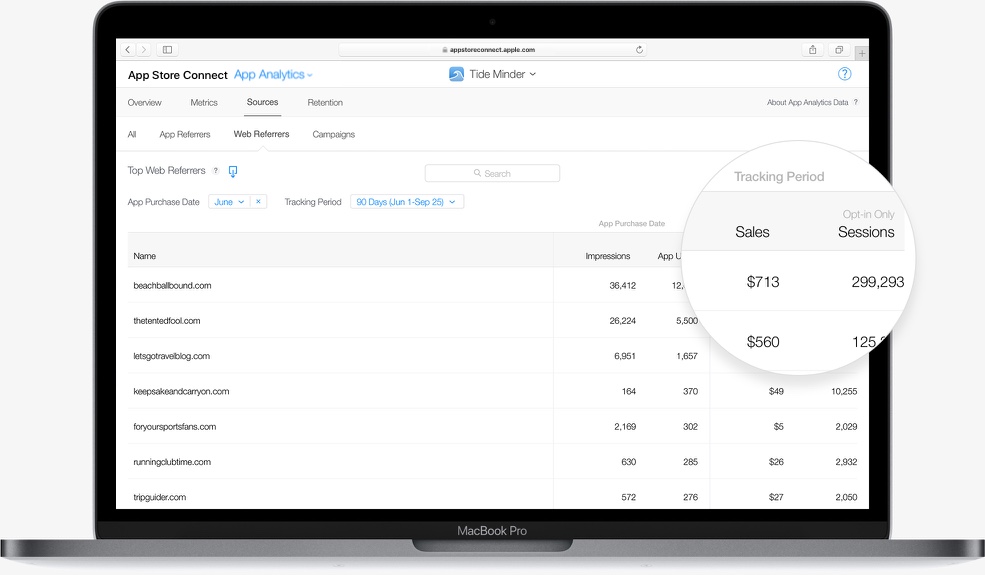Toggle the Safari sidebar icon
The image size is (985, 575).
click(168, 50)
